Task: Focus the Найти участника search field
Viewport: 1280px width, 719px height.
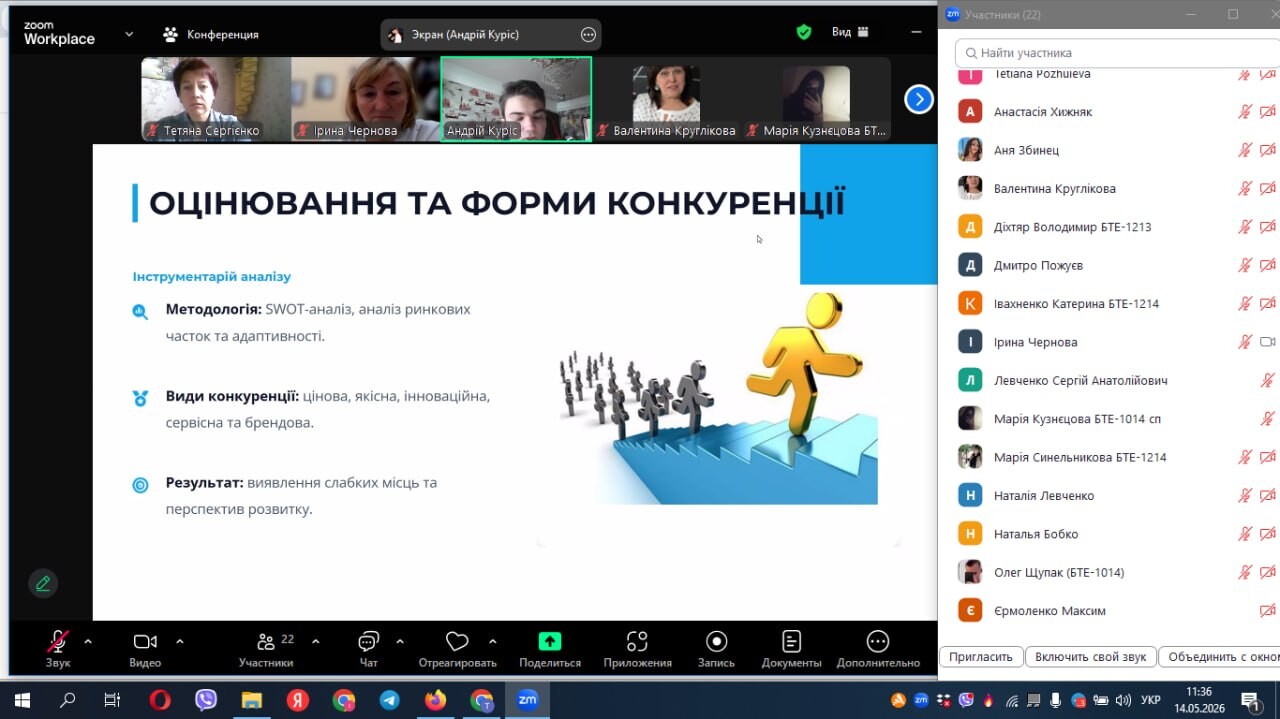Action: pyautogui.click(x=1117, y=53)
